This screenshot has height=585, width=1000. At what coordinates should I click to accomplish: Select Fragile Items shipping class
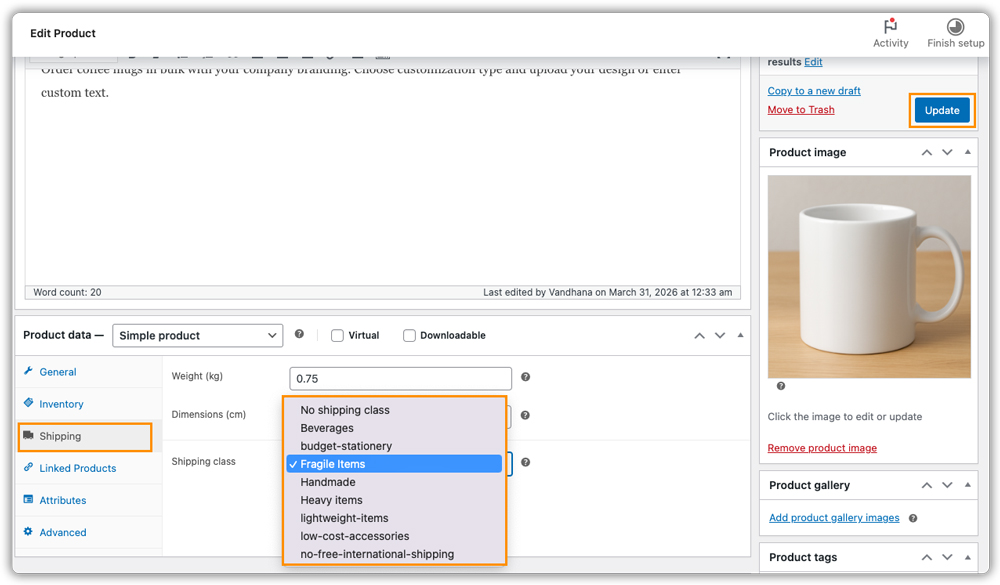point(394,464)
